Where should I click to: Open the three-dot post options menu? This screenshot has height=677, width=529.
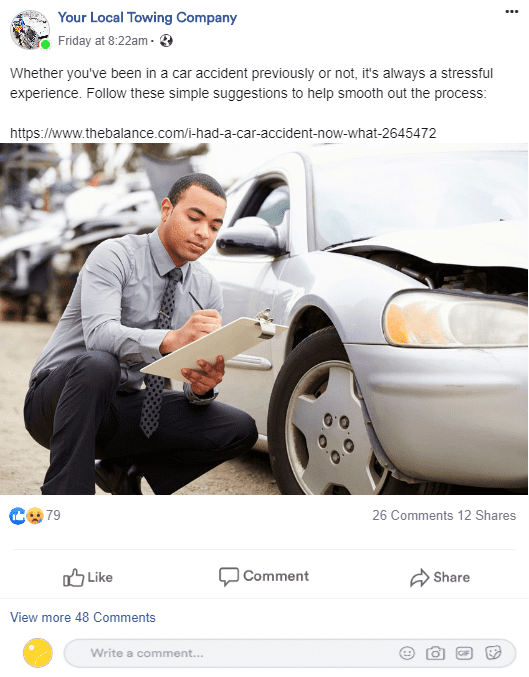point(511,12)
